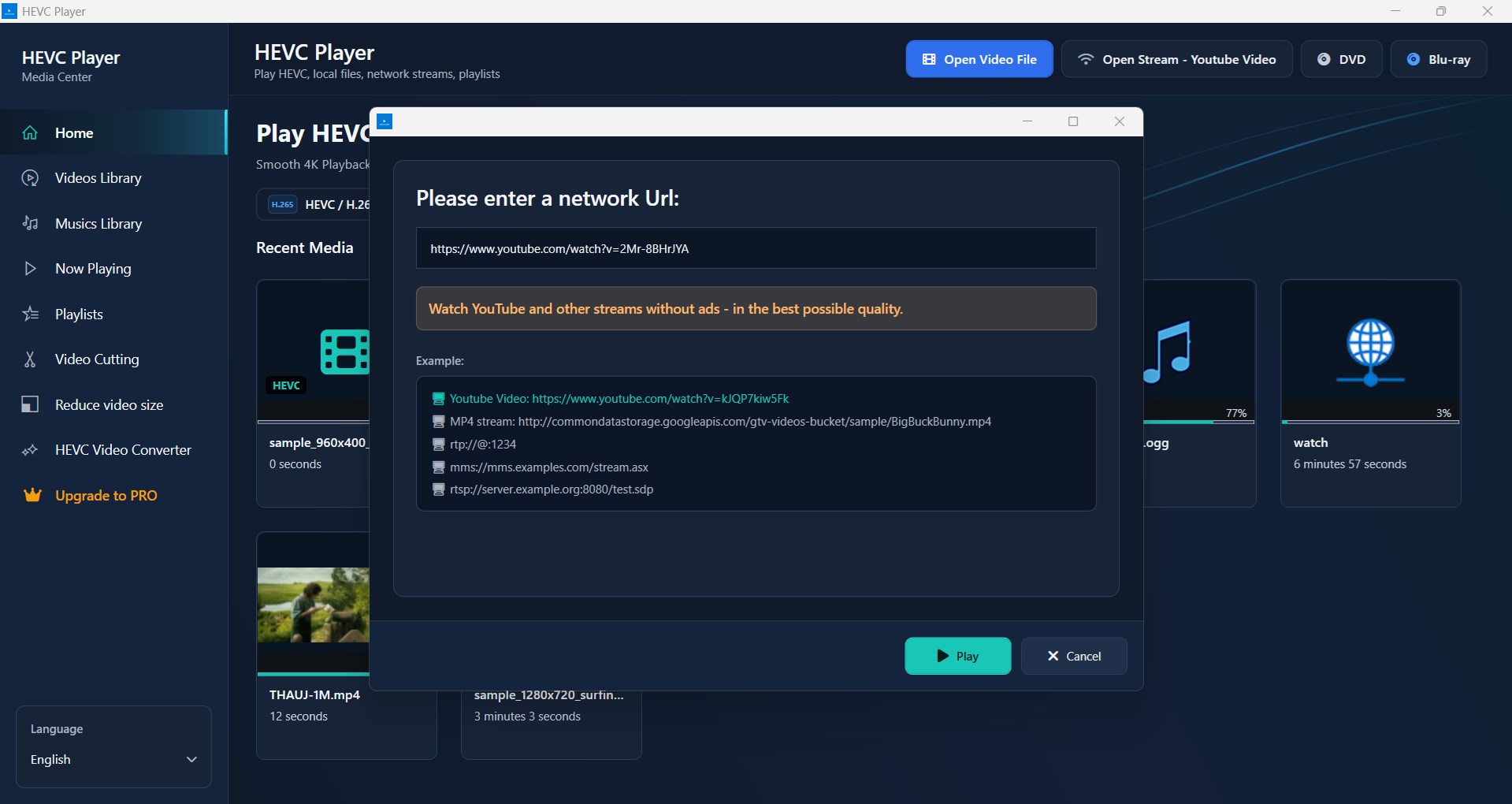Click the music note icon on .ogg card
This screenshot has height=804, width=1512.
coord(1168,352)
